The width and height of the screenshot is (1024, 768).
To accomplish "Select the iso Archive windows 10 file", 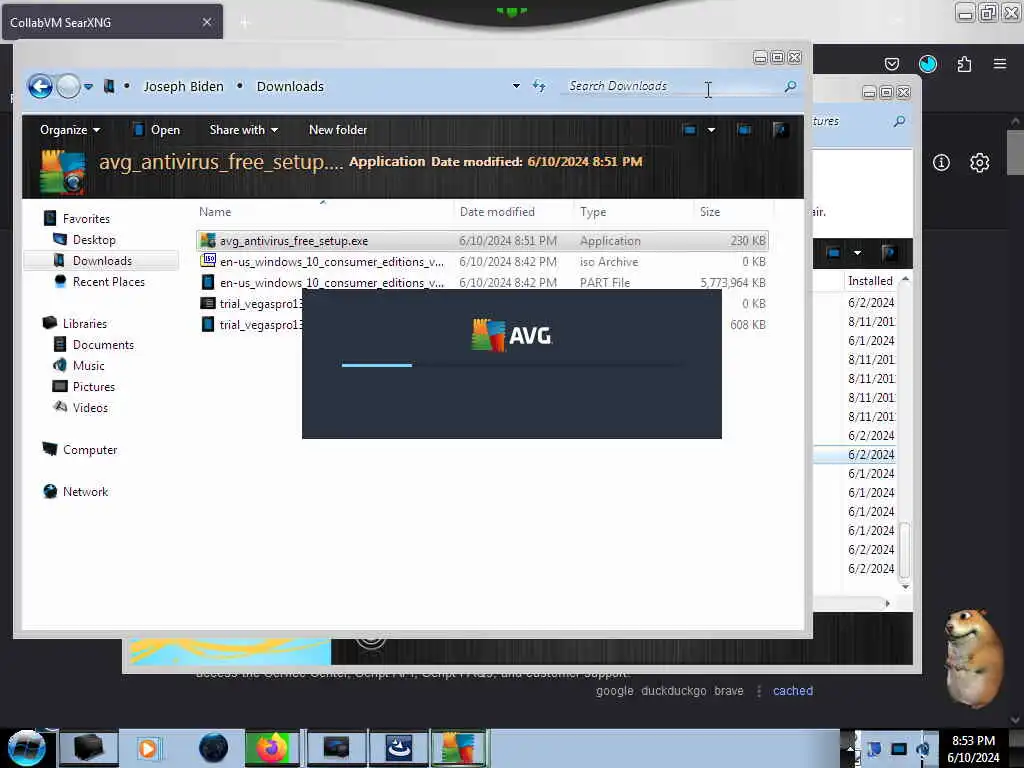I will pyautogui.click(x=482, y=262).
